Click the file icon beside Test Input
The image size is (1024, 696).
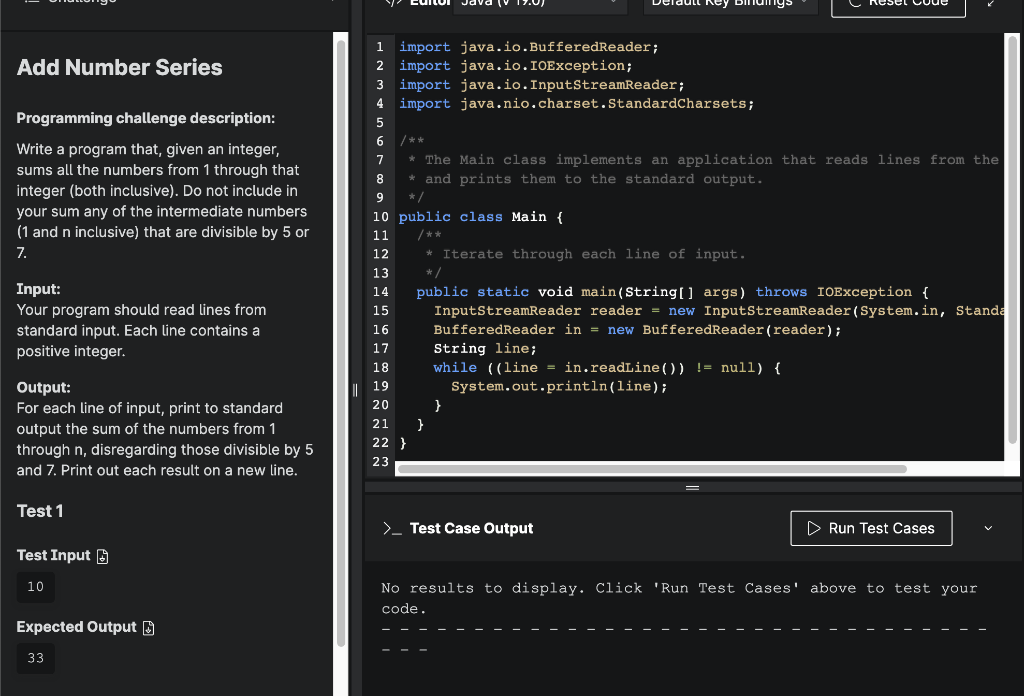pos(103,556)
